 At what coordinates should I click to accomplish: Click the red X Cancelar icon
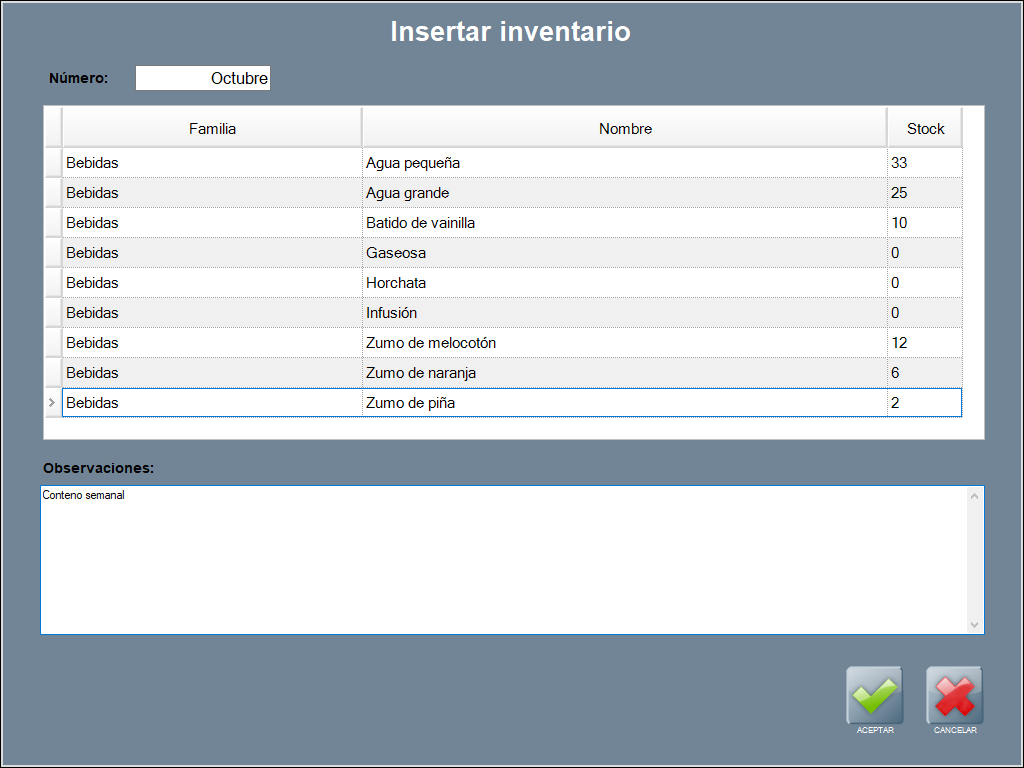coord(955,695)
